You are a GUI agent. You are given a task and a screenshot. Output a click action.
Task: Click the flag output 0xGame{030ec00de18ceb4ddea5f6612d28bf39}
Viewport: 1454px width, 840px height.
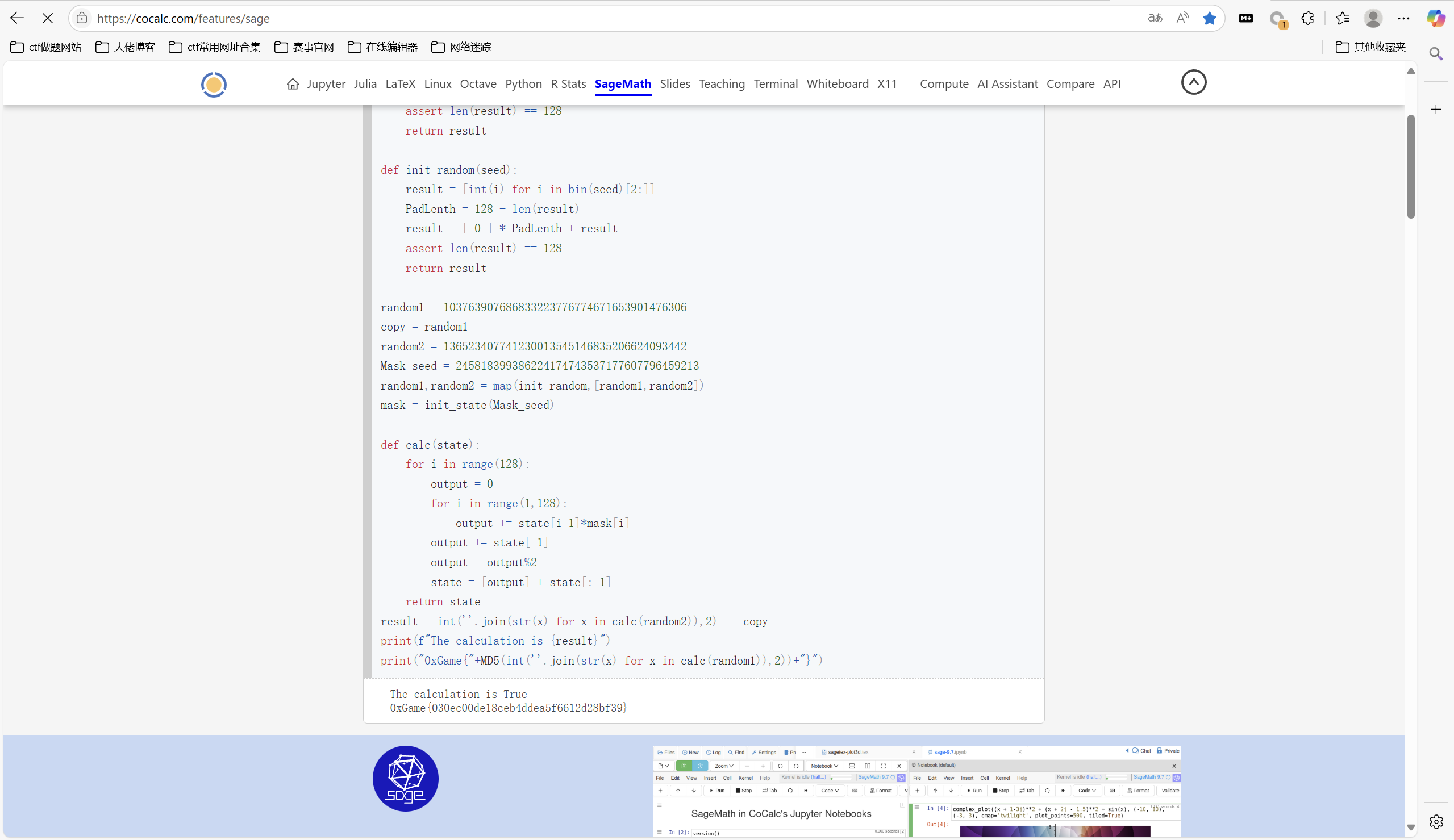coord(509,707)
